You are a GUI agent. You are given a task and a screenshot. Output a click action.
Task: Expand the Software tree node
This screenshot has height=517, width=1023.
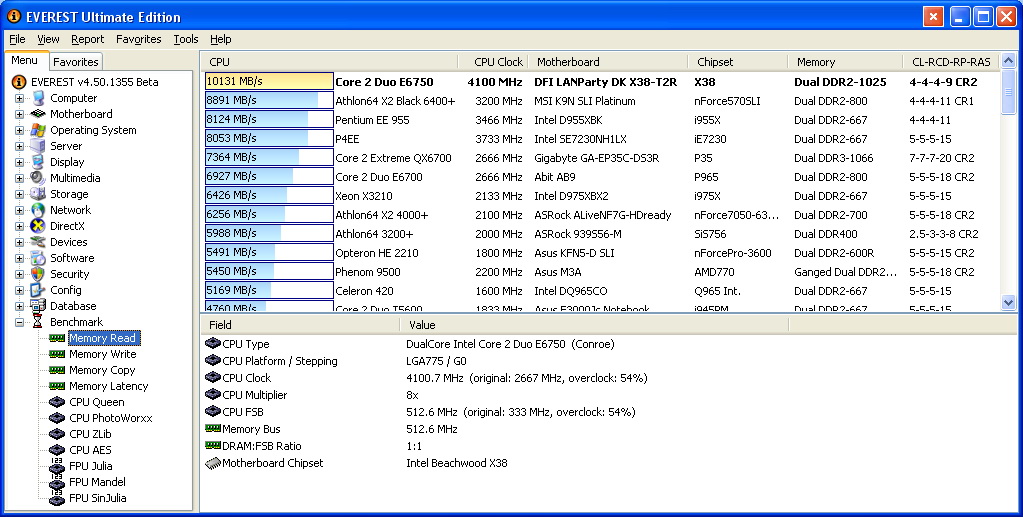20,258
